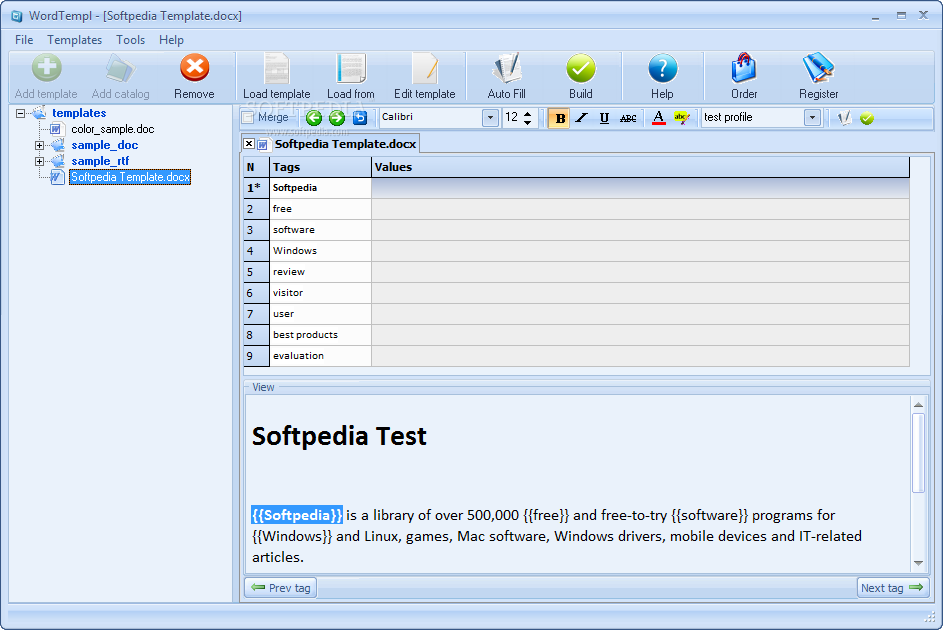Click the font size 12 field
The height and width of the screenshot is (630, 943).
[512, 118]
